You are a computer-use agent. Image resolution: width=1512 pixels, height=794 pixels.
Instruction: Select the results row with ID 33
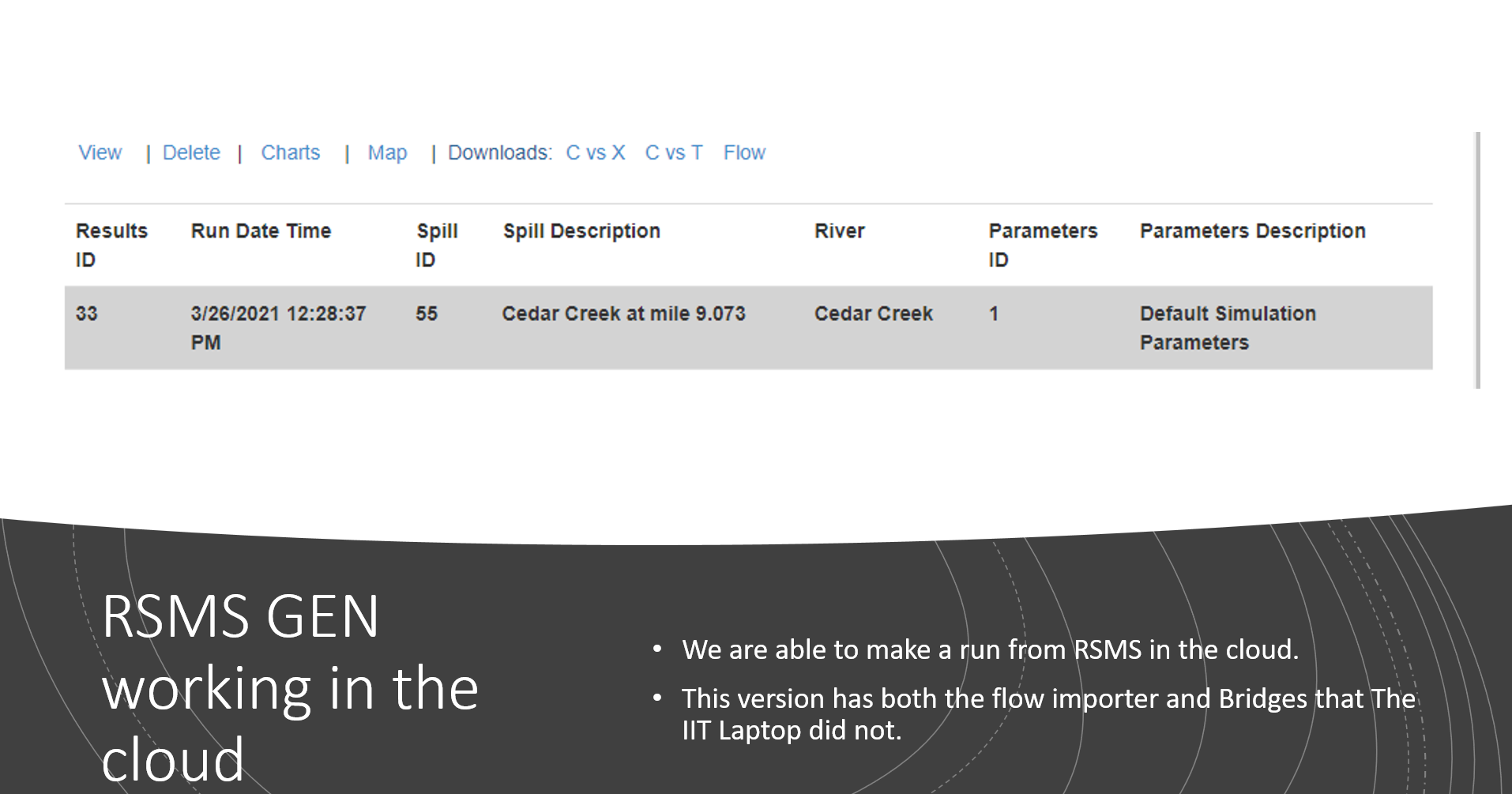point(748,328)
